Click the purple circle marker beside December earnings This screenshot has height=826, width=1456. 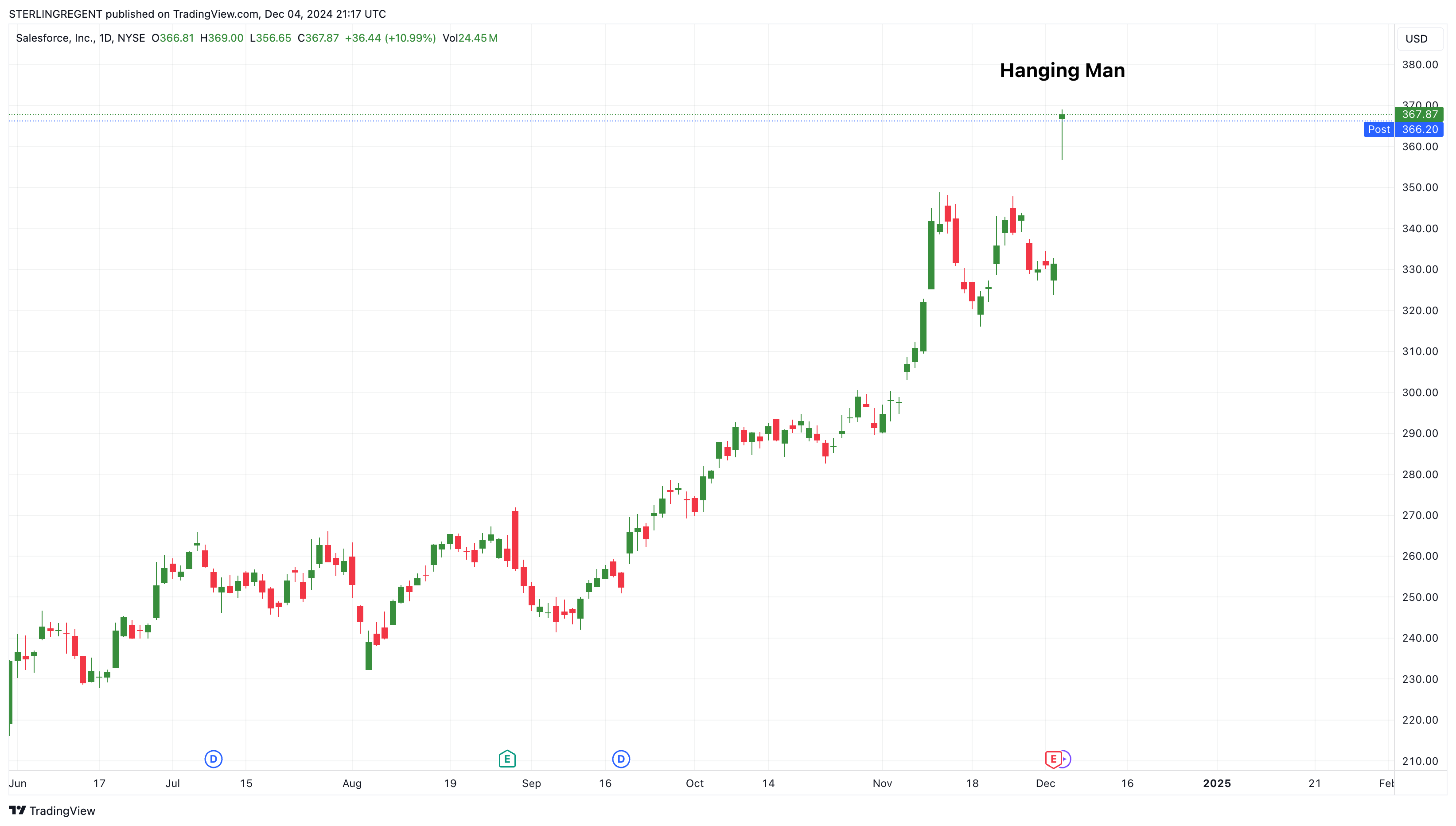pos(1067,759)
